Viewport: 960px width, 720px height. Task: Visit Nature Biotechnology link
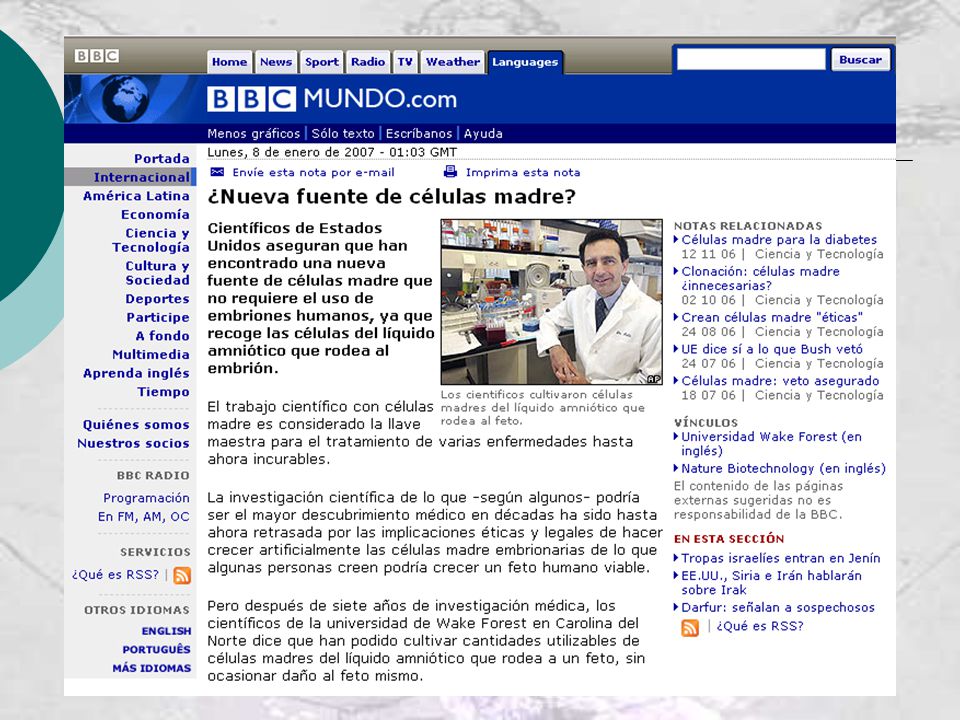click(783, 468)
